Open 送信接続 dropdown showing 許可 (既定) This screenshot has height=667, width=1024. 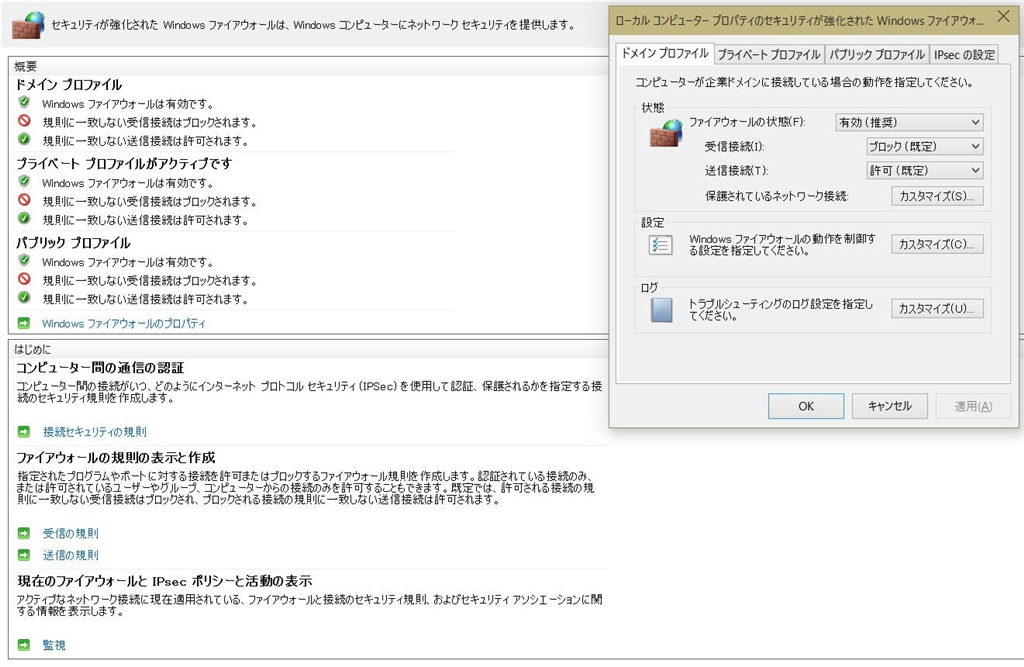924,171
